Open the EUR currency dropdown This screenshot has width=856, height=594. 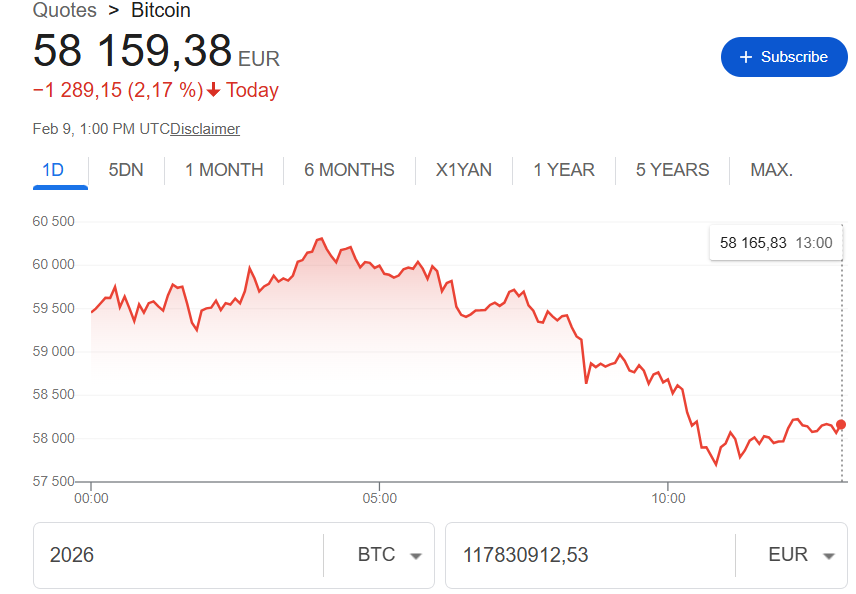click(x=800, y=555)
